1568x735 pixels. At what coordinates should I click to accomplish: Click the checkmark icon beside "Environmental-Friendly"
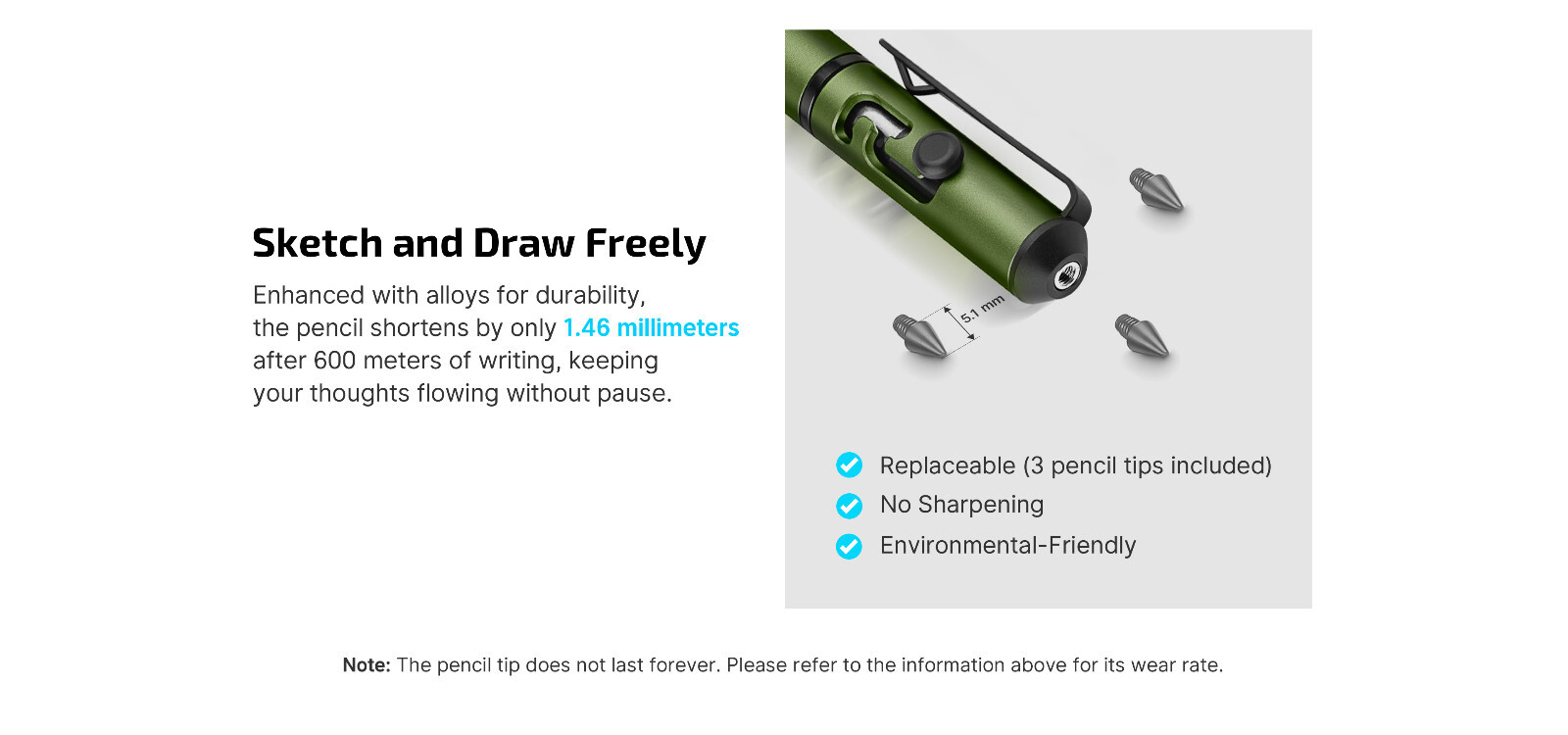849,546
